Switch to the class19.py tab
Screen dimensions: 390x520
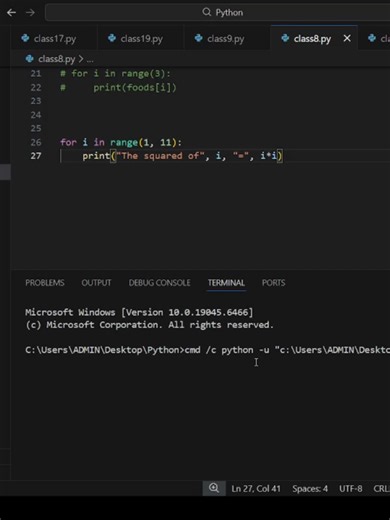(x=142, y=39)
